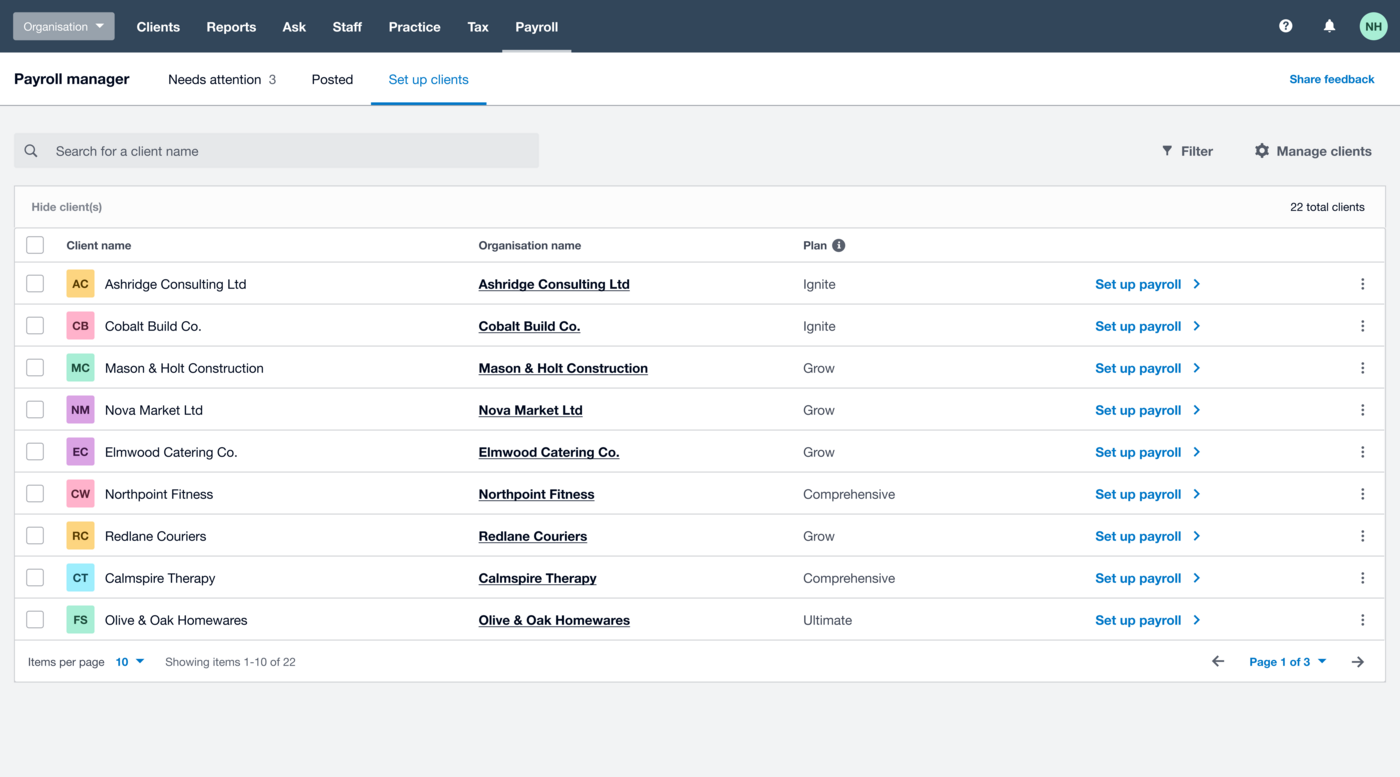The height and width of the screenshot is (777, 1400).
Task: Click the Plan column info icon
Action: tap(838, 246)
